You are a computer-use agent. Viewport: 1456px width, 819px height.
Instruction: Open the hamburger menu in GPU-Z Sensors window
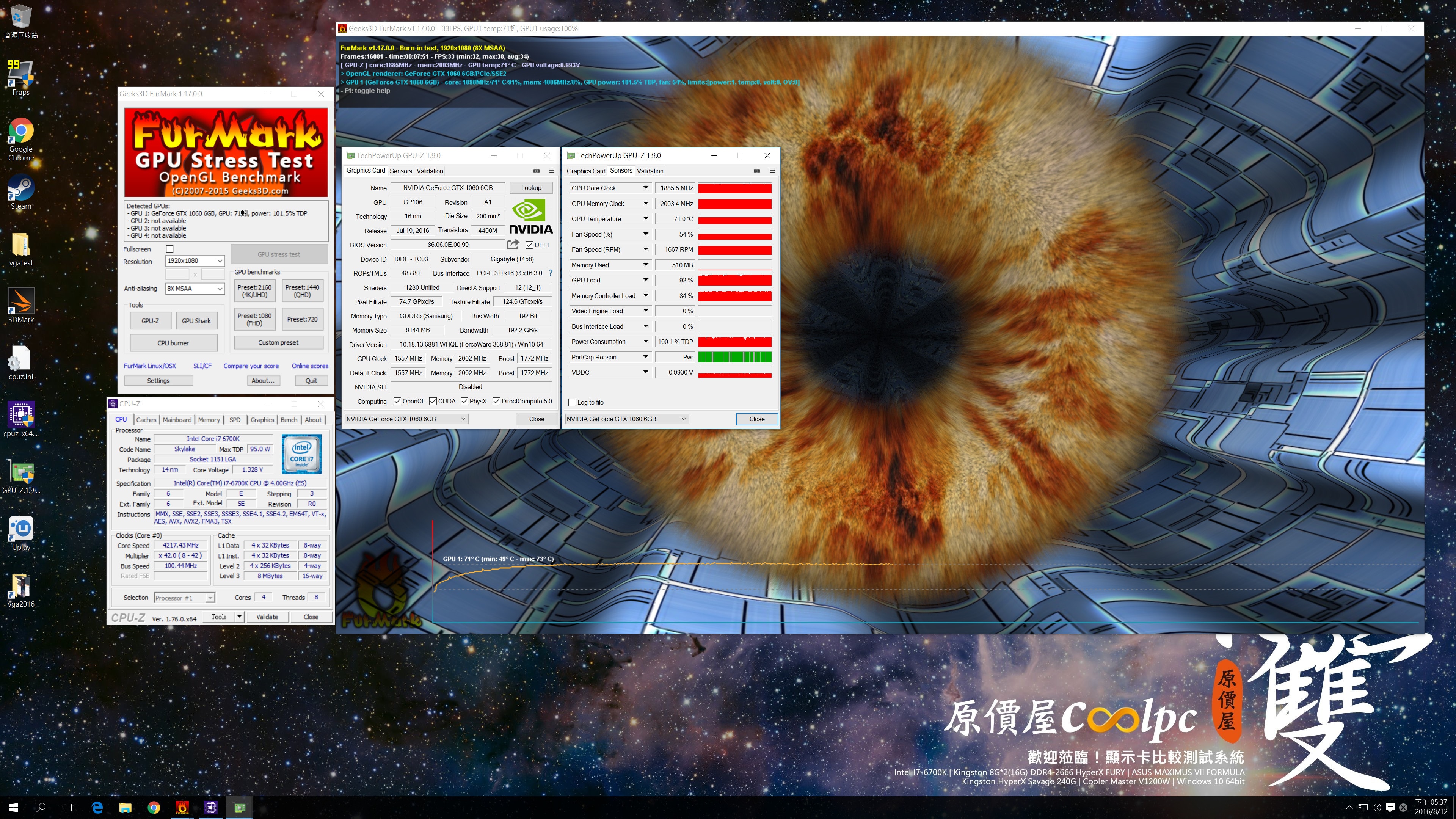(x=772, y=171)
